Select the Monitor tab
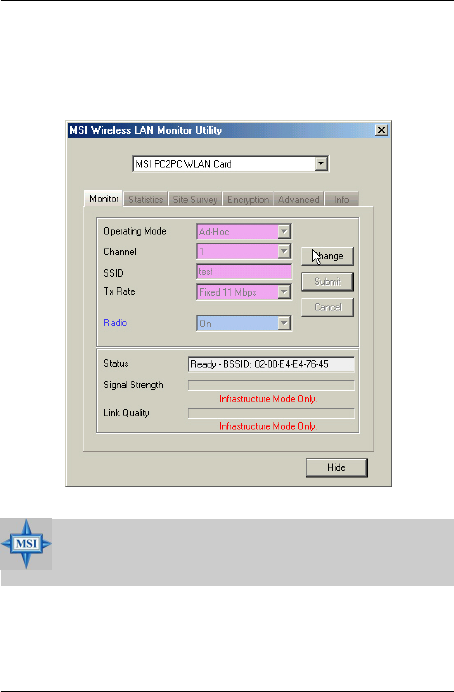The width and height of the screenshot is (454, 692). (x=103, y=199)
